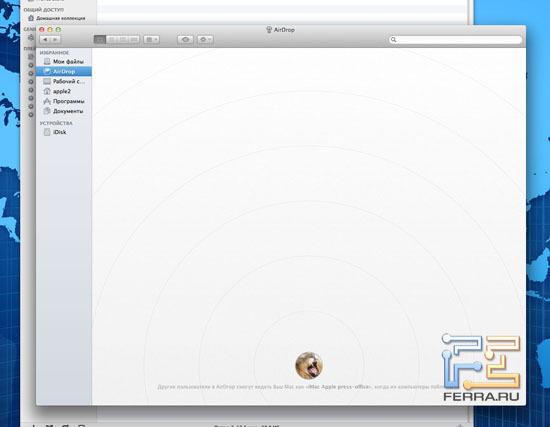Open Quick Look with the eye button
The image size is (550, 427).
click(185, 40)
